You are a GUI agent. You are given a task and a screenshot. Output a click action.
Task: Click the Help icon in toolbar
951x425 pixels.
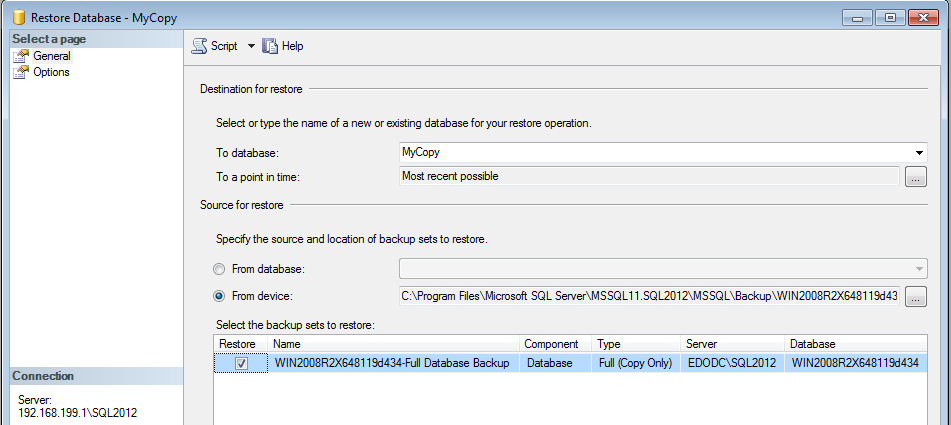point(270,46)
